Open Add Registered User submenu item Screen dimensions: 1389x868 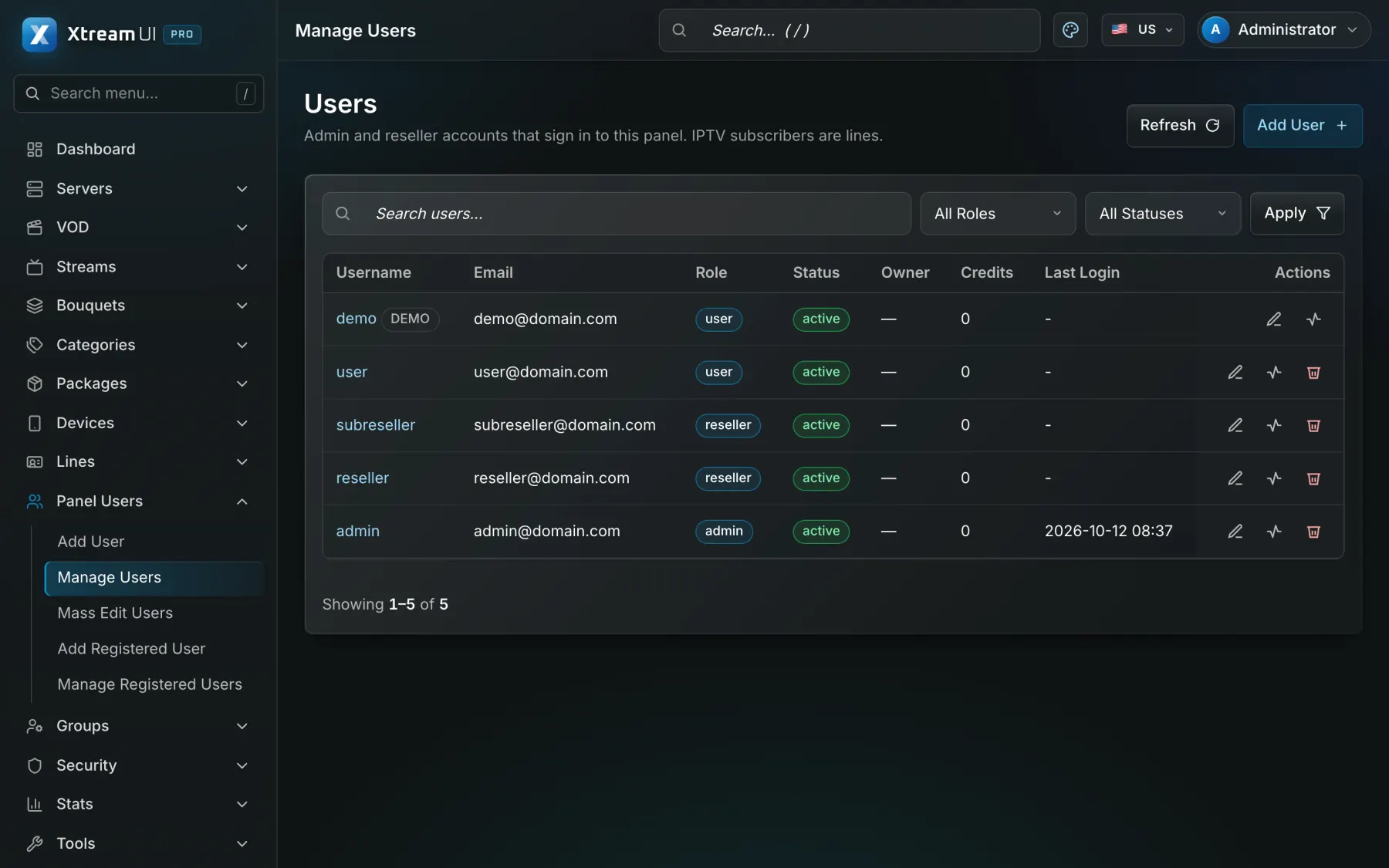click(x=154, y=649)
